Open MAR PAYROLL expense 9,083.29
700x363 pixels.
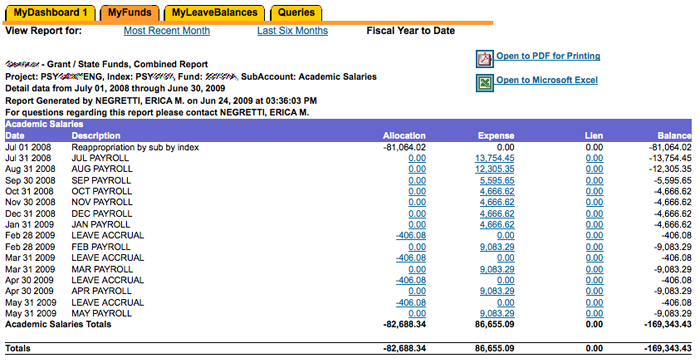point(497,269)
